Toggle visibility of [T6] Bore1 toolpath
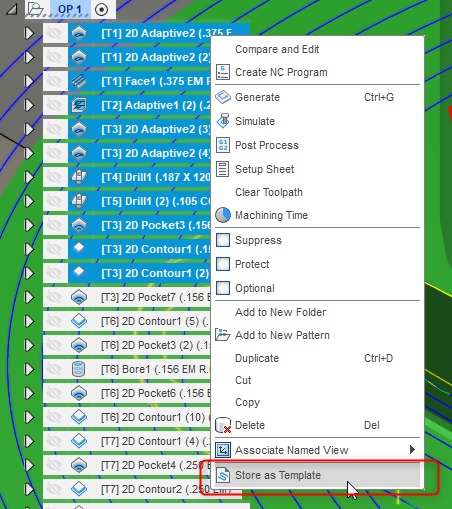Image resolution: width=452 pixels, height=509 pixels. tap(55, 369)
